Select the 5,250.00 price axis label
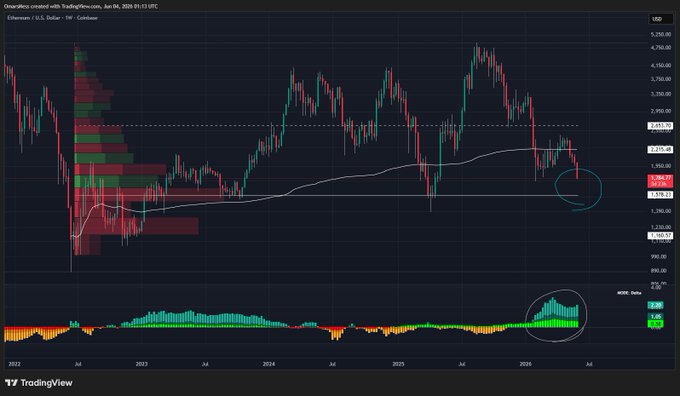This screenshot has width=680, height=396. pos(660,34)
